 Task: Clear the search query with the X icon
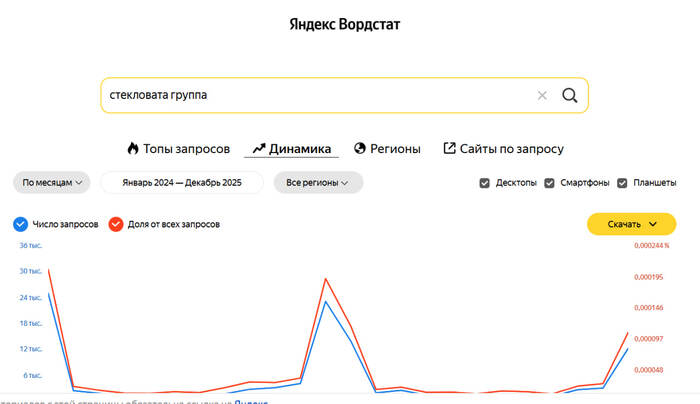(x=542, y=96)
